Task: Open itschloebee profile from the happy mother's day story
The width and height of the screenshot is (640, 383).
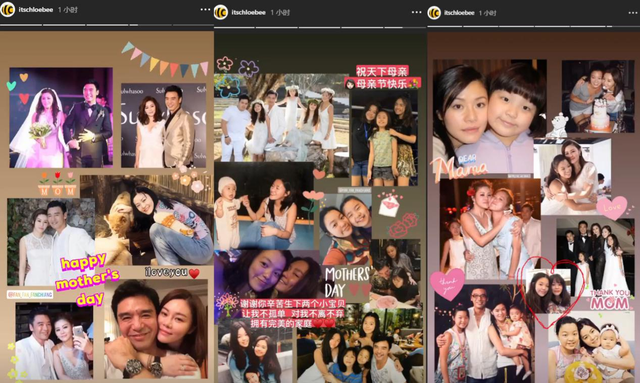Action: [36, 9]
